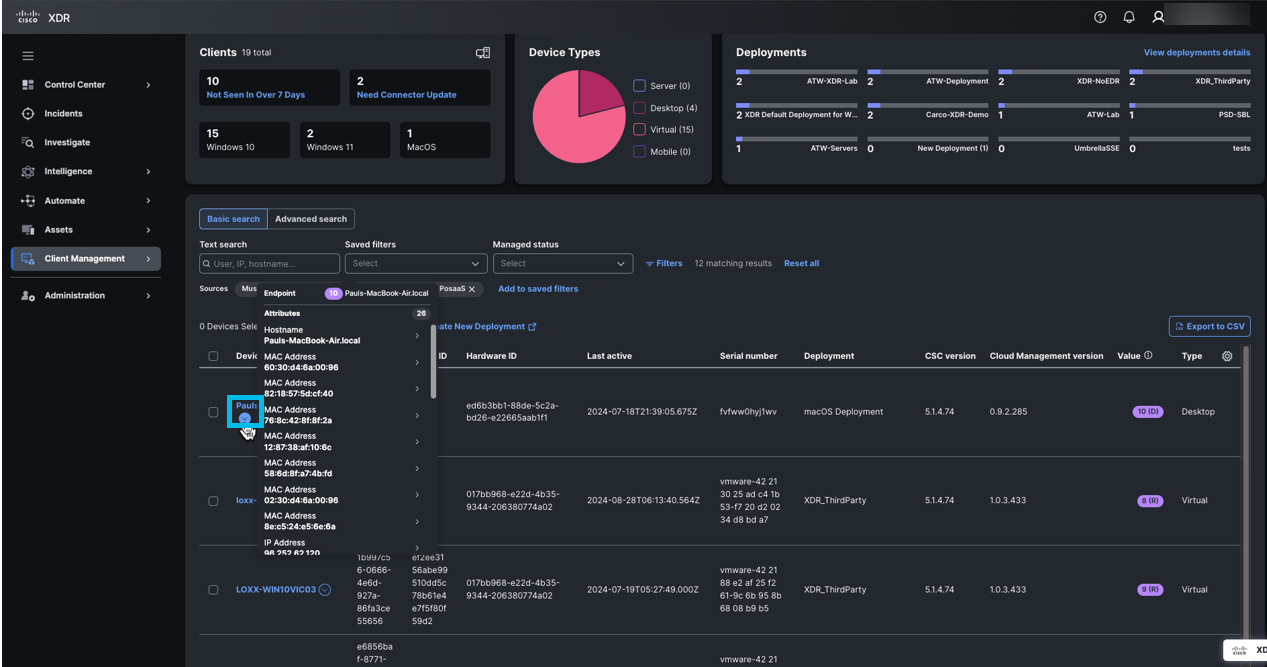
Task: Open pivot menu for LOXX-WIN10VIC03
Action: [x=325, y=590]
